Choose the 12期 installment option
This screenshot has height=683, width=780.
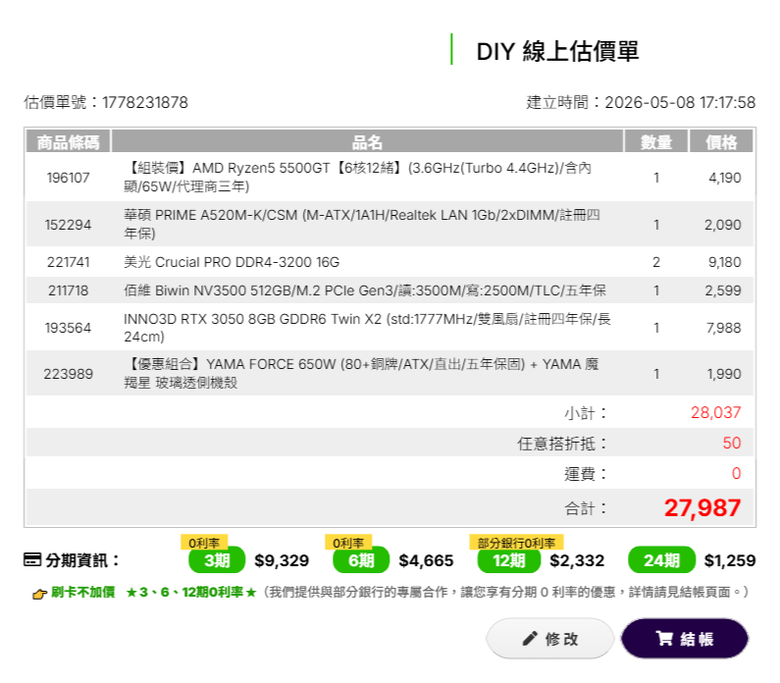click(x=509, y=560)
